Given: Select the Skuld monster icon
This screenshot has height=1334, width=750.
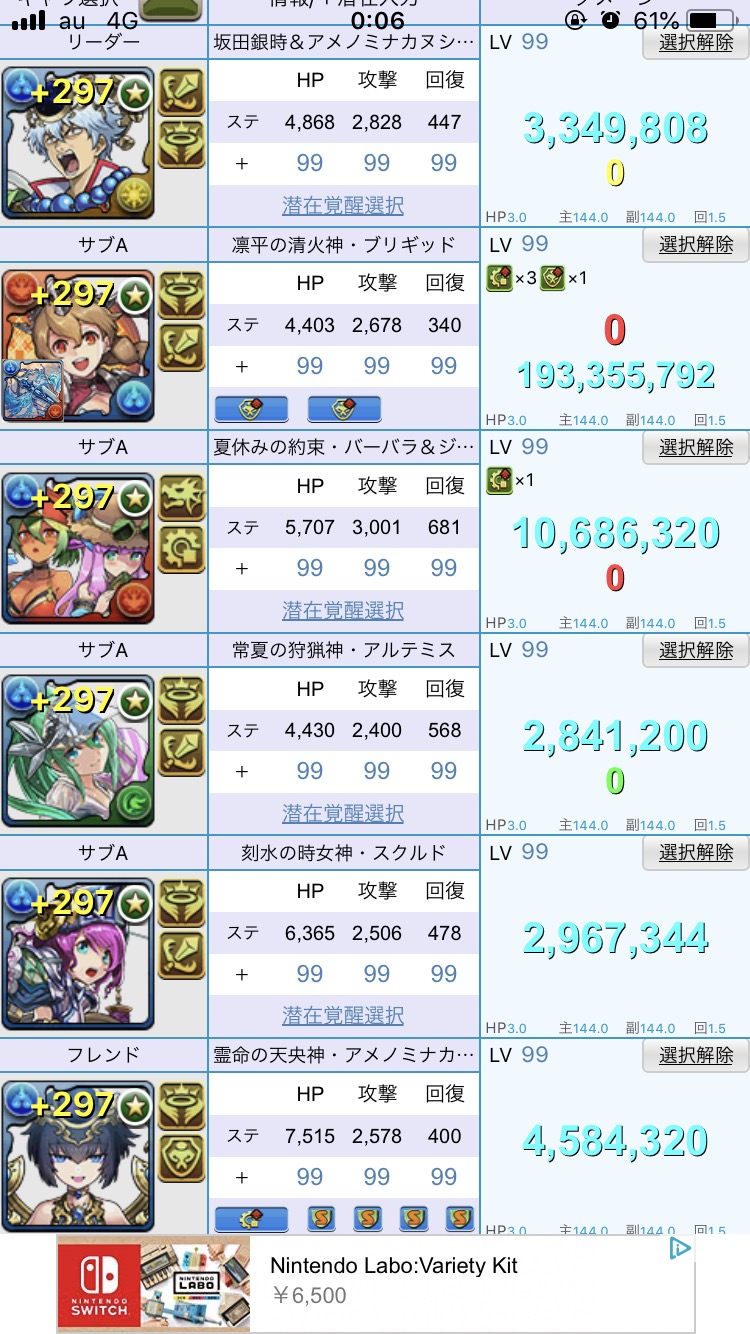Looking at the screenshot, I should coord(78,954).
